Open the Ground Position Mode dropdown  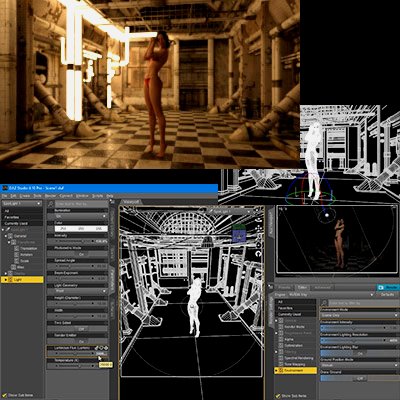point(359,366)
